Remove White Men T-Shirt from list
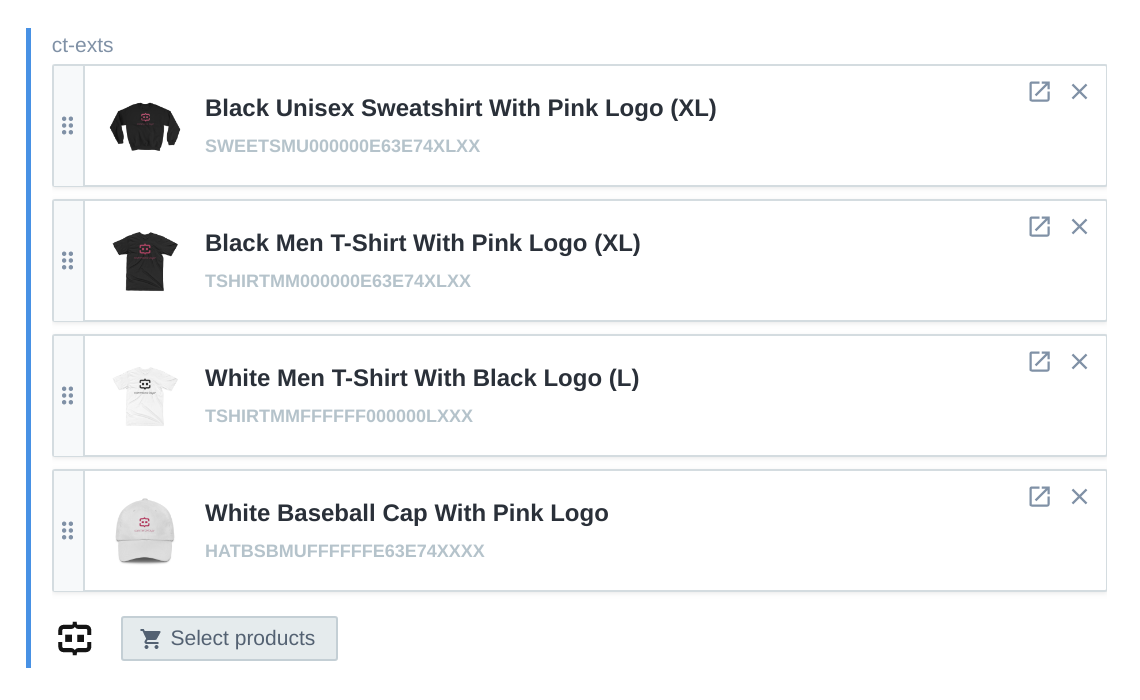The height and width of the screenshot is (700, 1140). [x=1079, y=362]
